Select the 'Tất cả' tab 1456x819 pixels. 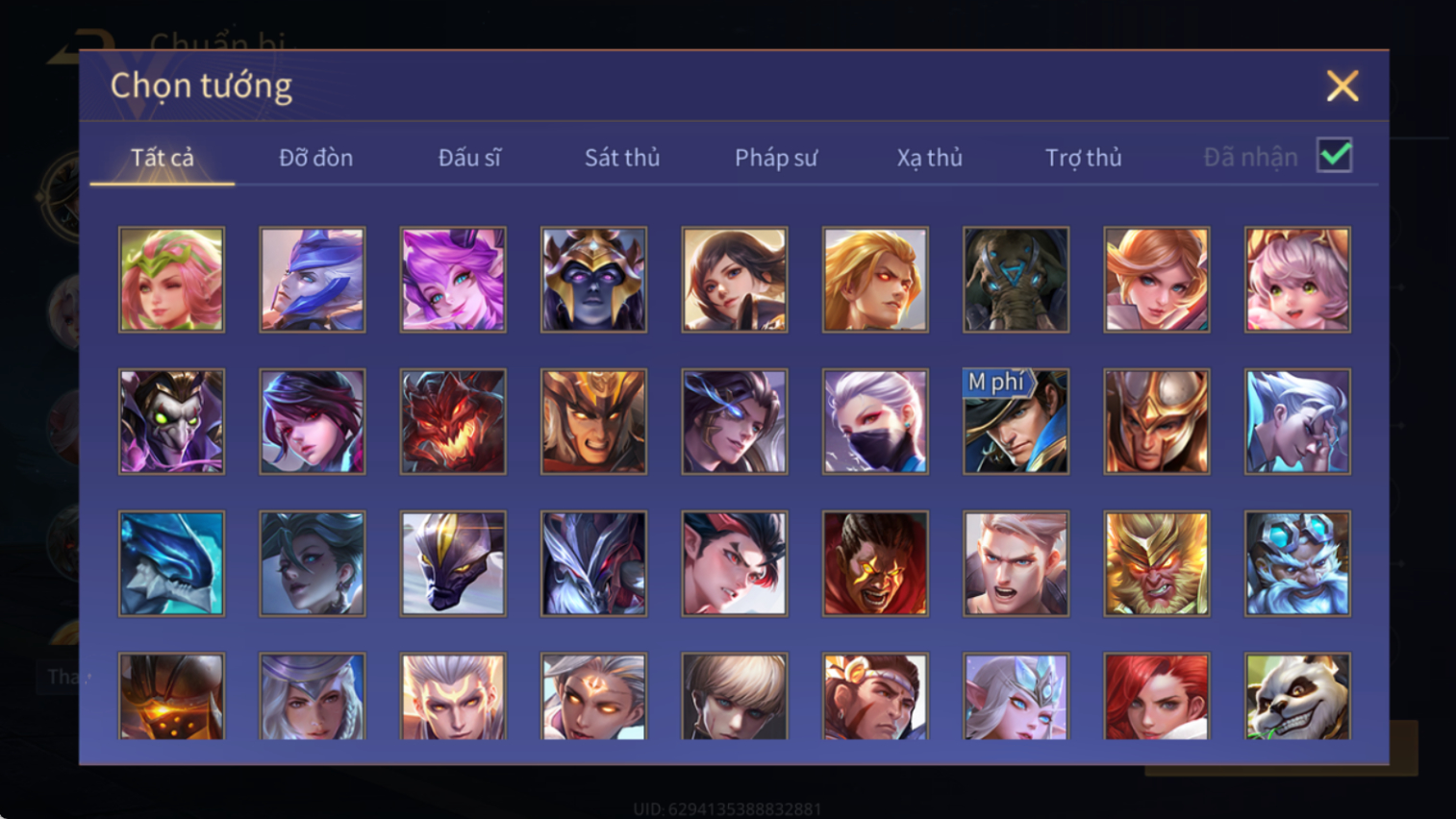tap(163, 158)
